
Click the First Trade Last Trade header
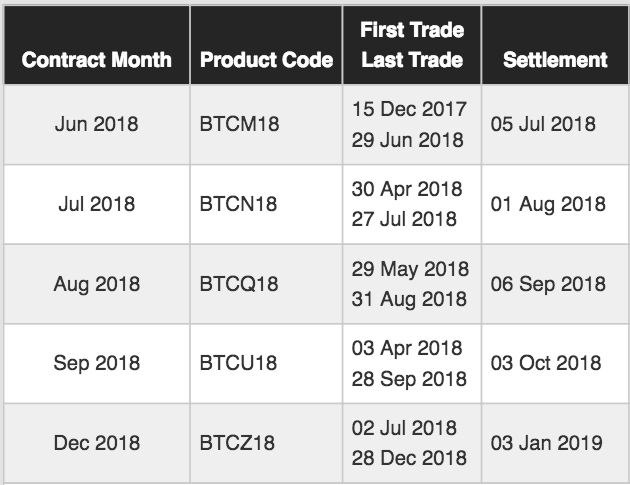(x=412, y=45)
